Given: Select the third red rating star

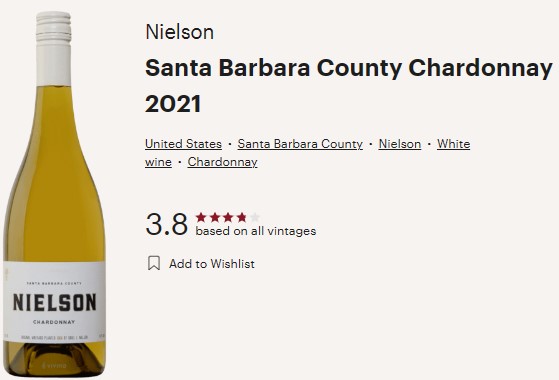Looking at the screenshot, I should [x=228, y=217].
